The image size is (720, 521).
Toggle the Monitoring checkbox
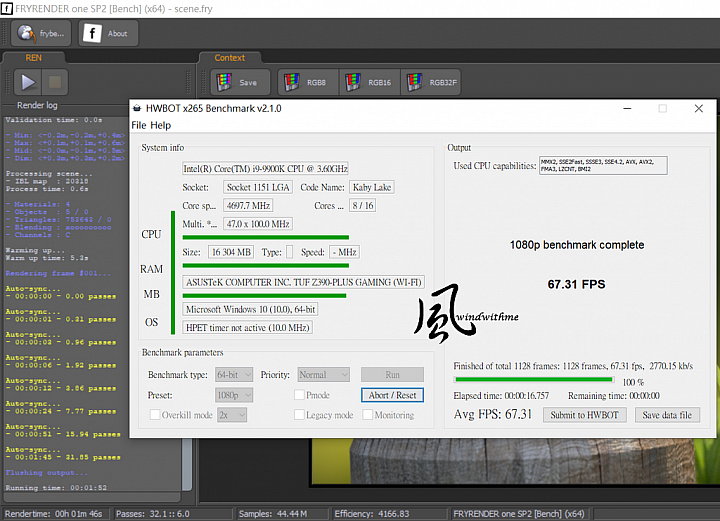point(367,415)
